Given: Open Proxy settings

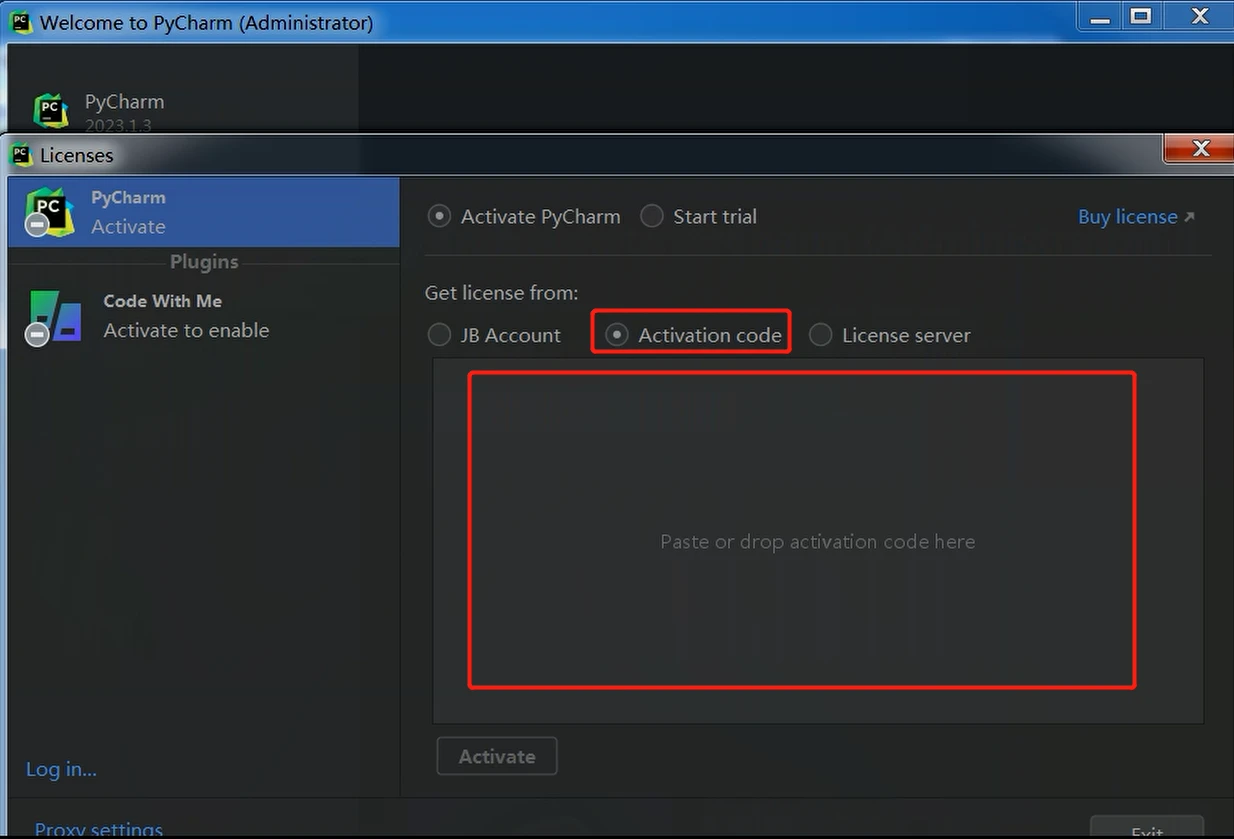Looking at the screenshot, I should [x=97, y=828].
